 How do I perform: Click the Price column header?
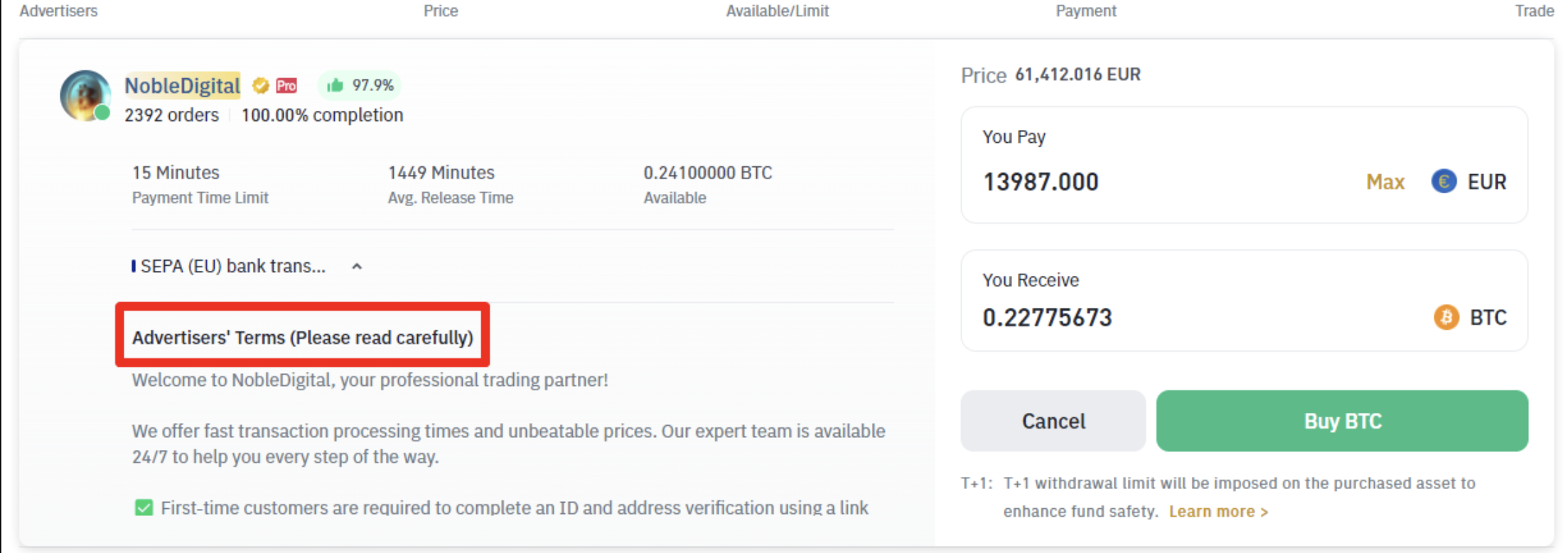(441, 11)
